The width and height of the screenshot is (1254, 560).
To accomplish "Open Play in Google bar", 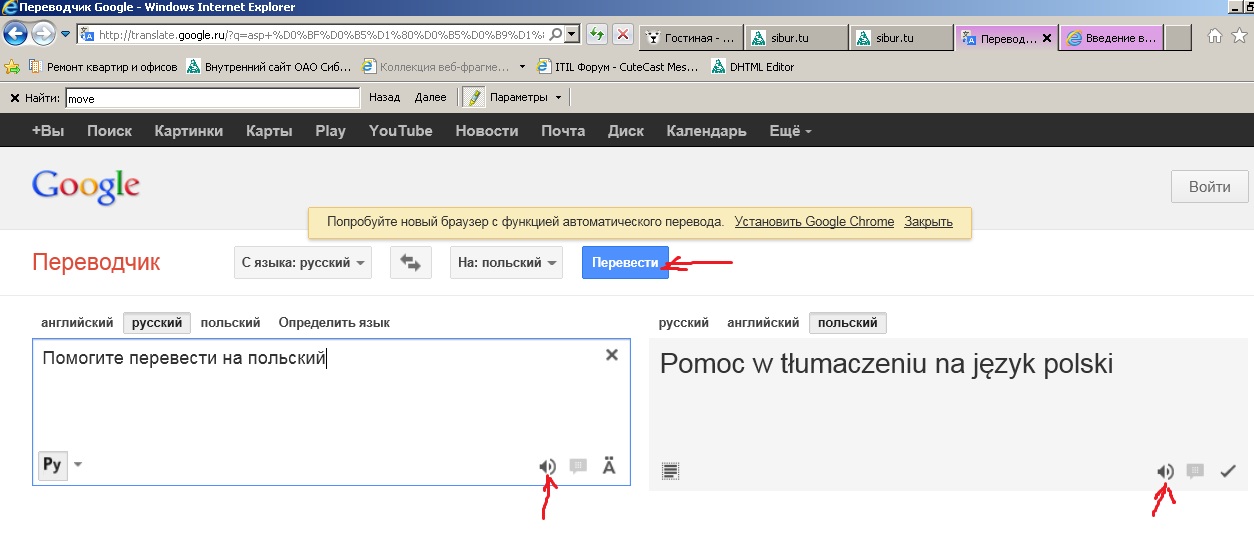I will click(330, 131).
